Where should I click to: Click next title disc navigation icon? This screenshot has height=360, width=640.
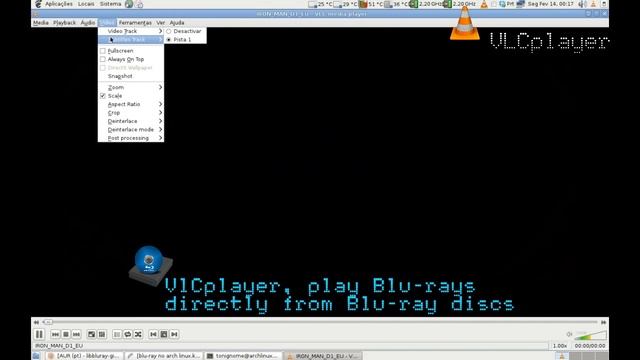175,334
